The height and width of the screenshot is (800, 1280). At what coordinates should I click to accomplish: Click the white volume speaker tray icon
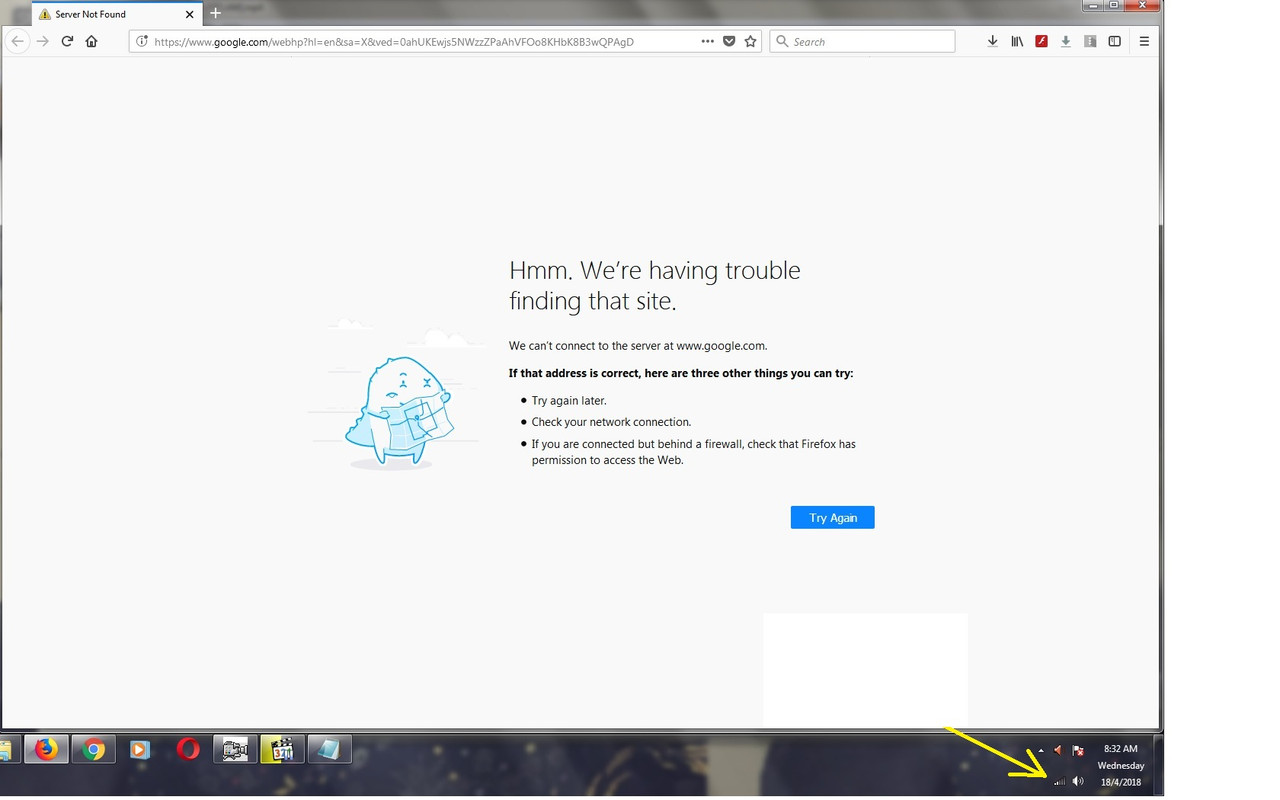pos(1078,781)
